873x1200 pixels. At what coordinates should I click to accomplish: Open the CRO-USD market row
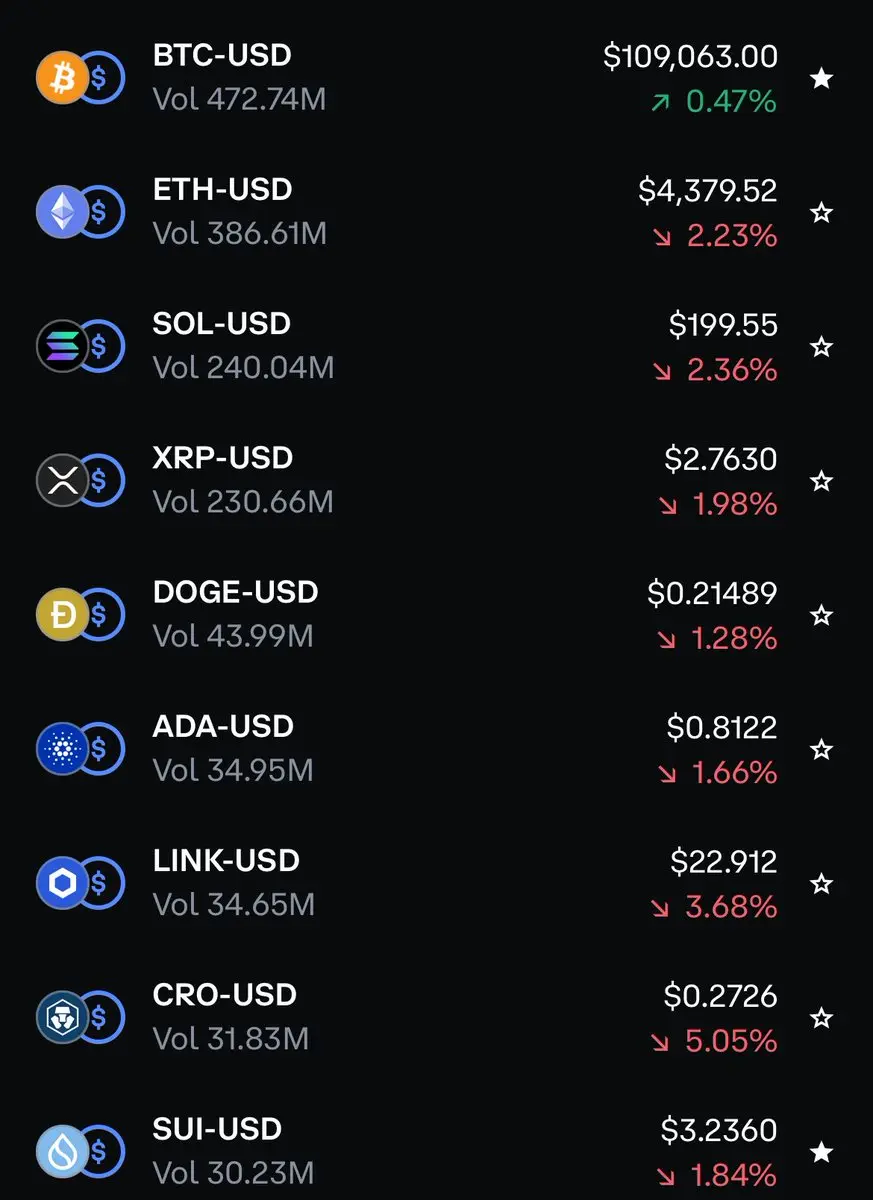436,1017
